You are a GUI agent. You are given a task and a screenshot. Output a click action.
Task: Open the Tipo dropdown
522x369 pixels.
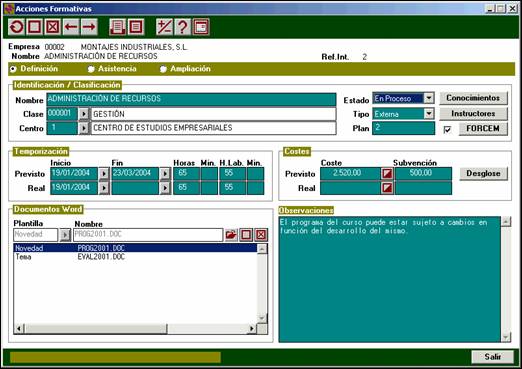coord(429,114)
